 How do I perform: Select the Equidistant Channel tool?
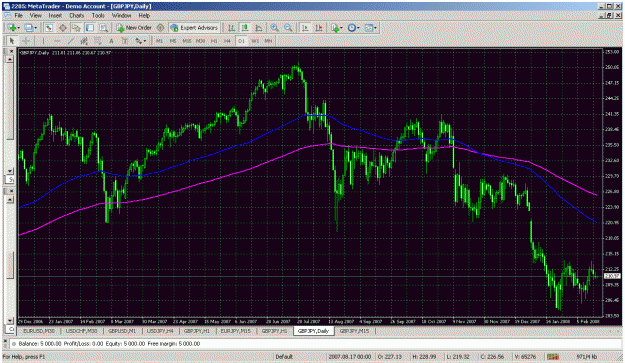[84, 41]
